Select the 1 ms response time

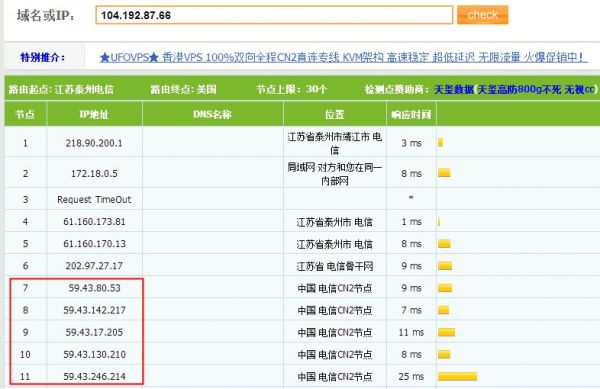pyautogui.click(x=411, y=221)
